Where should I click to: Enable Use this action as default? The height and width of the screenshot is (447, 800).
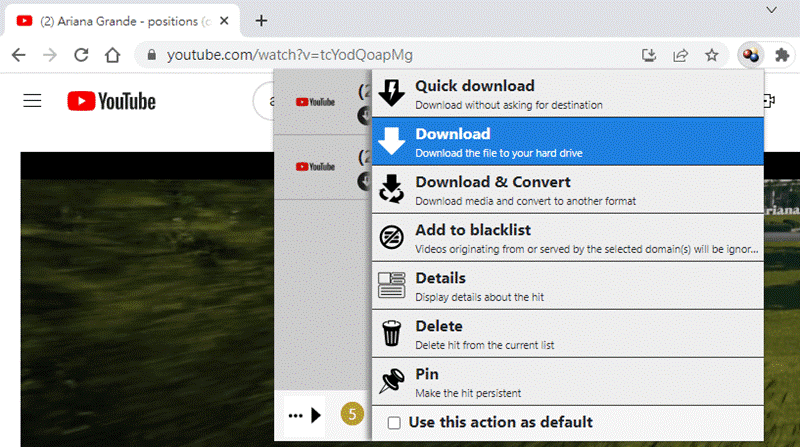click(x=395, y=423)
